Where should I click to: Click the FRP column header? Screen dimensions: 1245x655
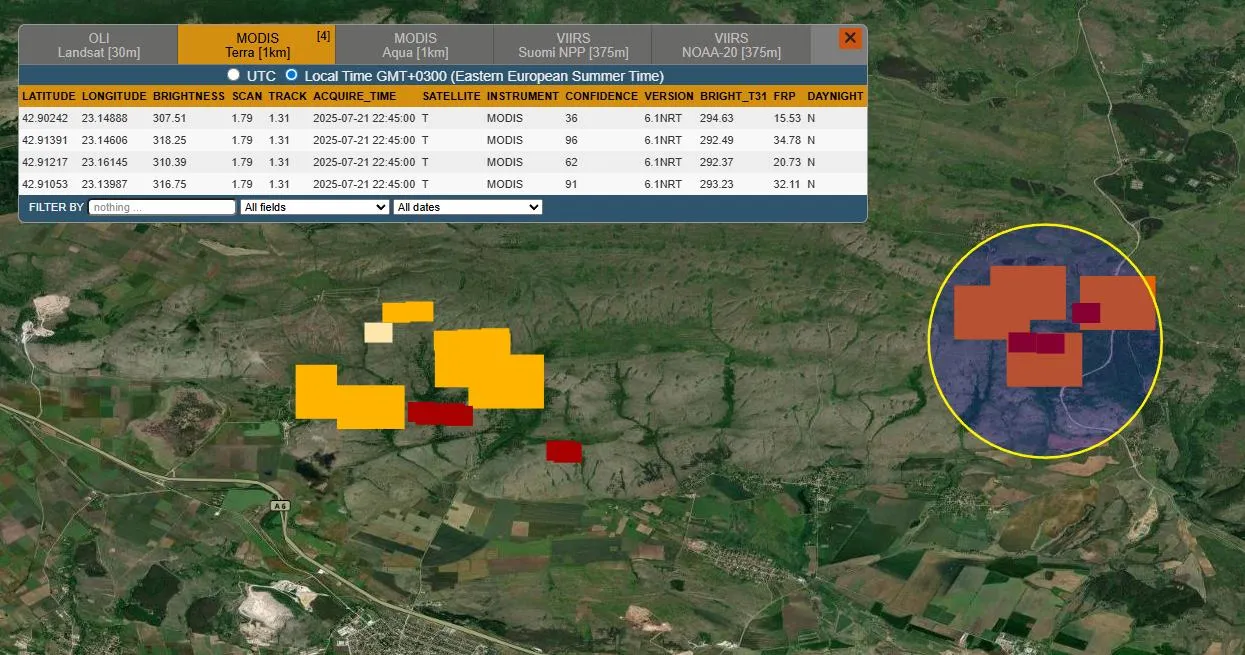pyautogui.click(x=784, y=96)
